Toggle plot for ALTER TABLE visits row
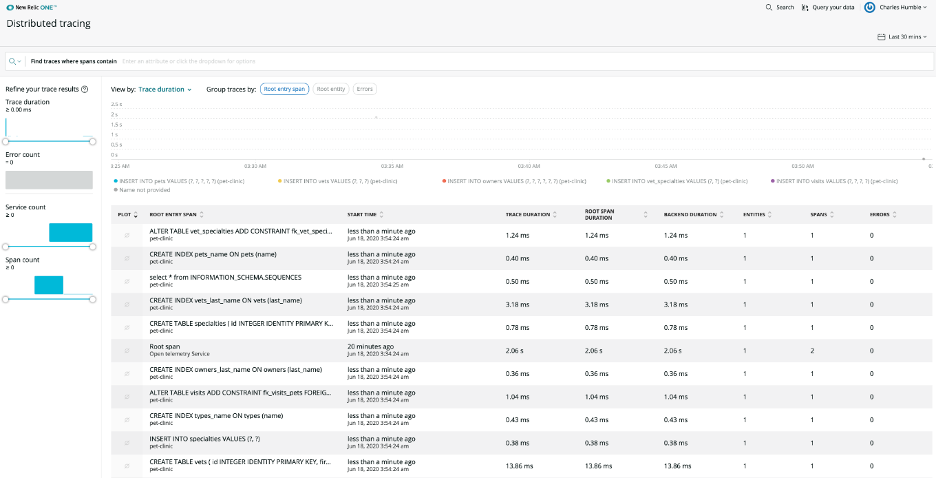This screenshot has height=478, width=936. click(127, 397)
